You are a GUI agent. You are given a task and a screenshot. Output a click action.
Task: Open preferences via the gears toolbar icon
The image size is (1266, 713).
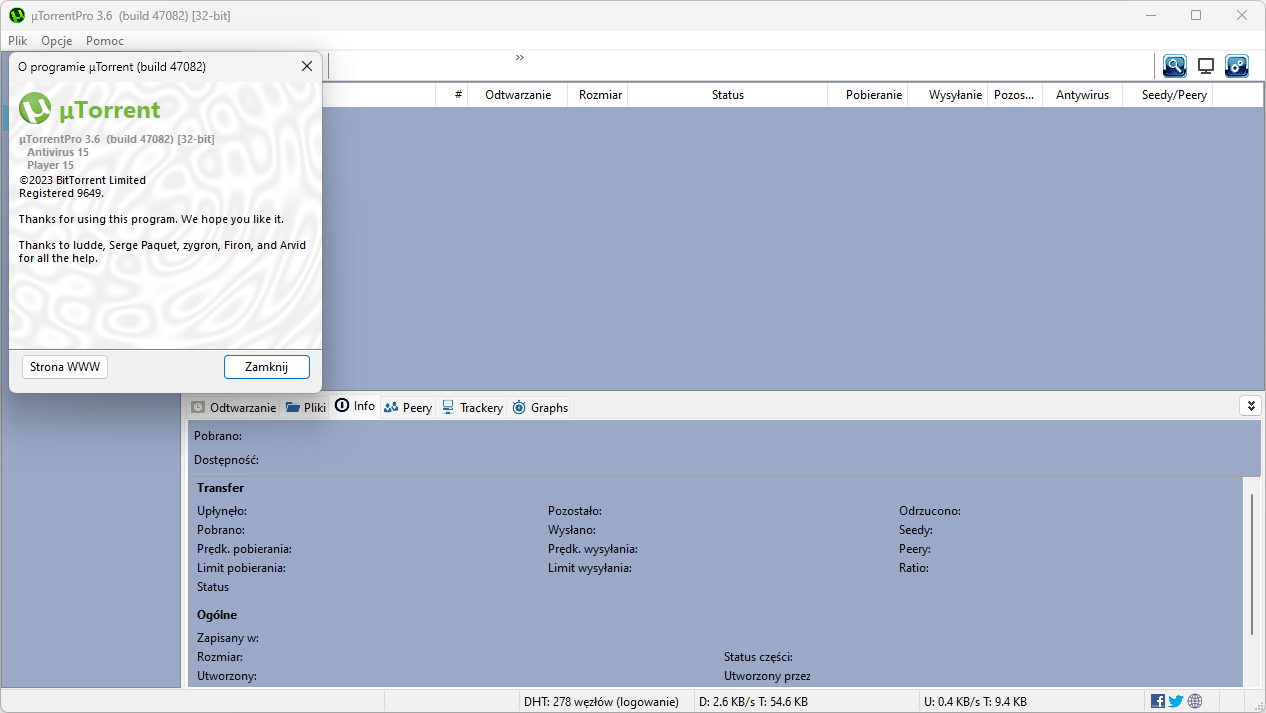pyautogui.click(x=1237, y=66)
